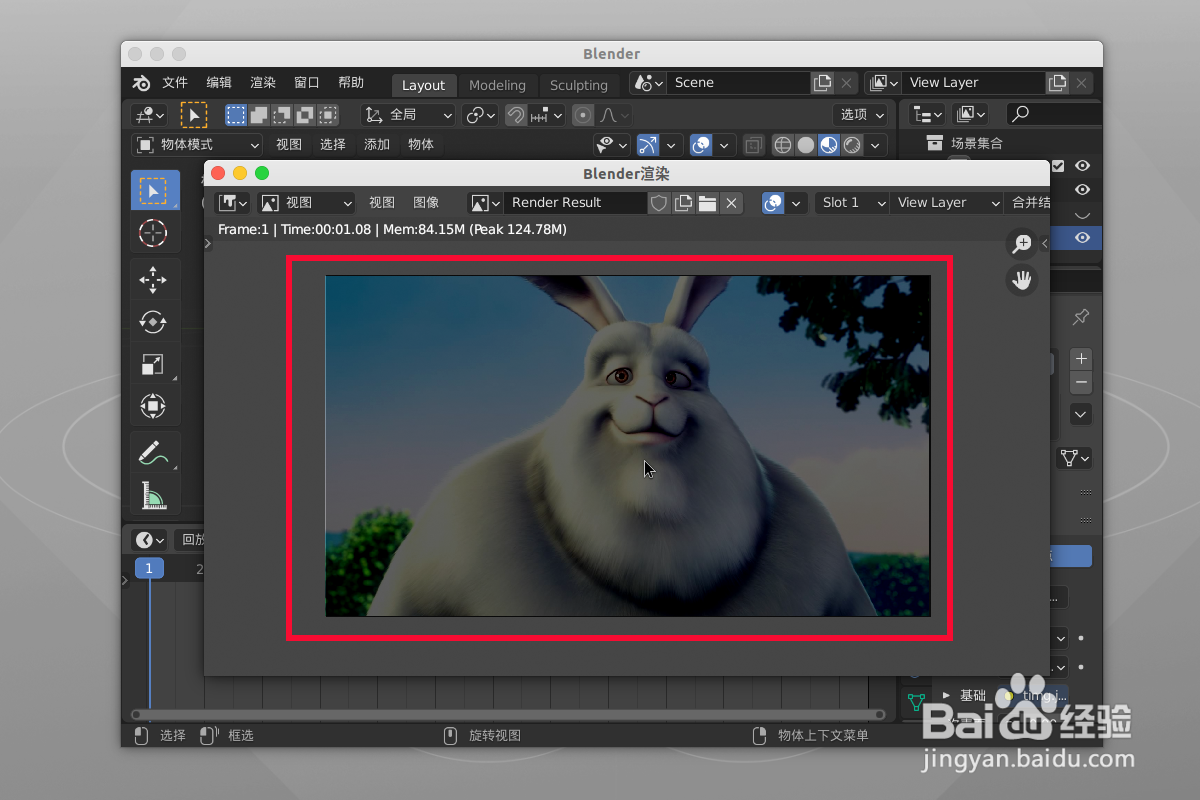This screenshot has height=800, width=1200.
Task: Open image editor type dropdown in render window
Action: coord(233,203)
